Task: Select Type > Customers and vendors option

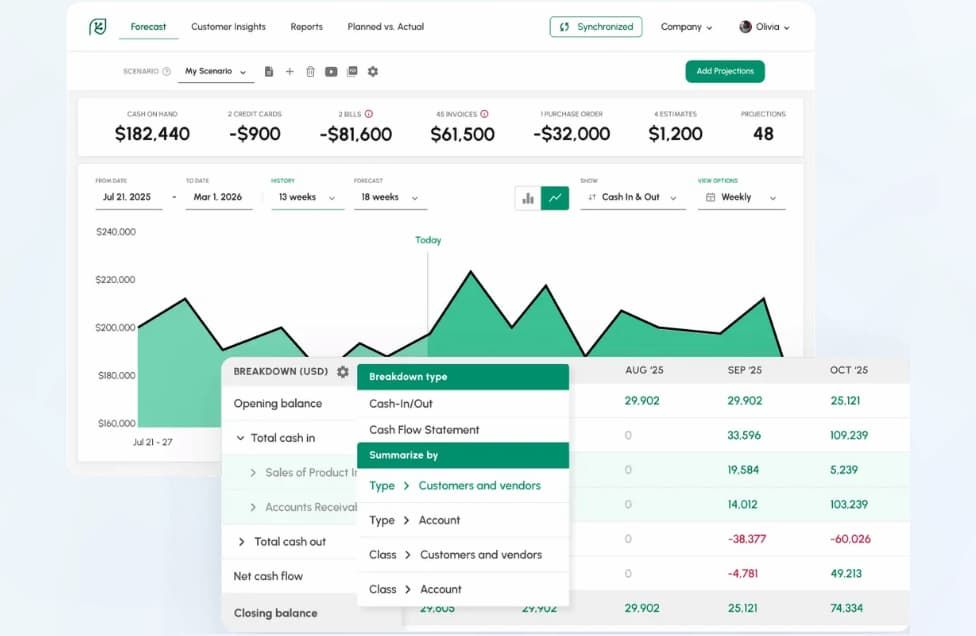Action: click(x=462, y=485)
